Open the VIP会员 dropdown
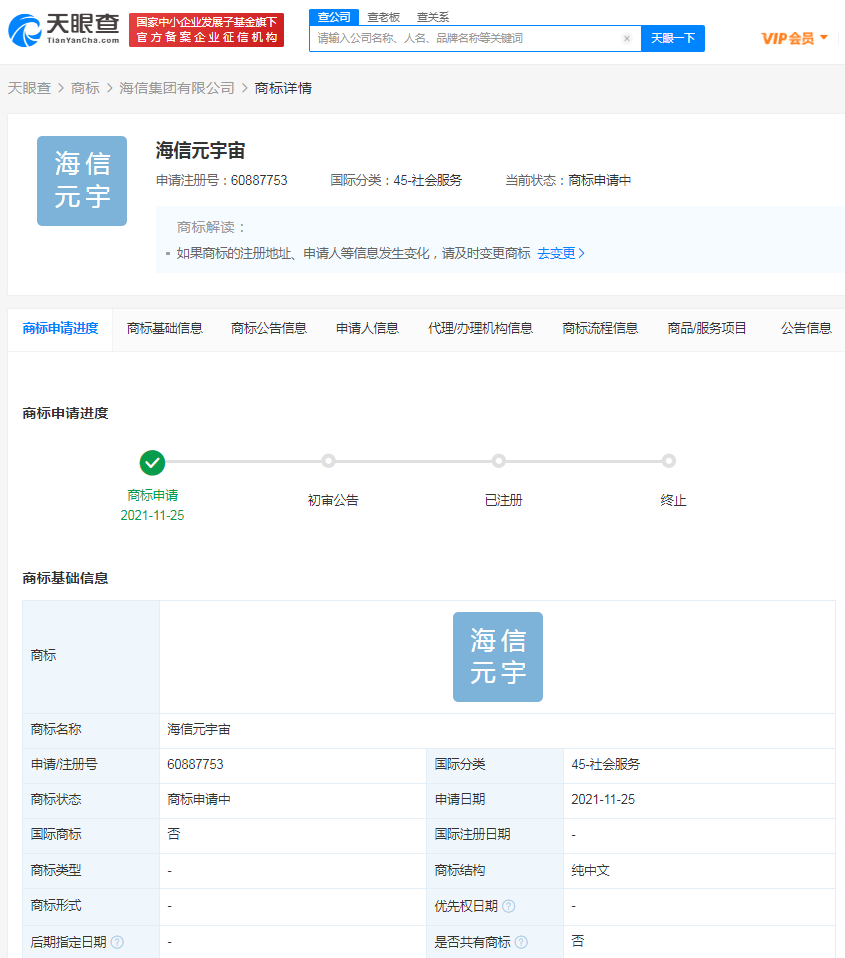 [797, 37]
